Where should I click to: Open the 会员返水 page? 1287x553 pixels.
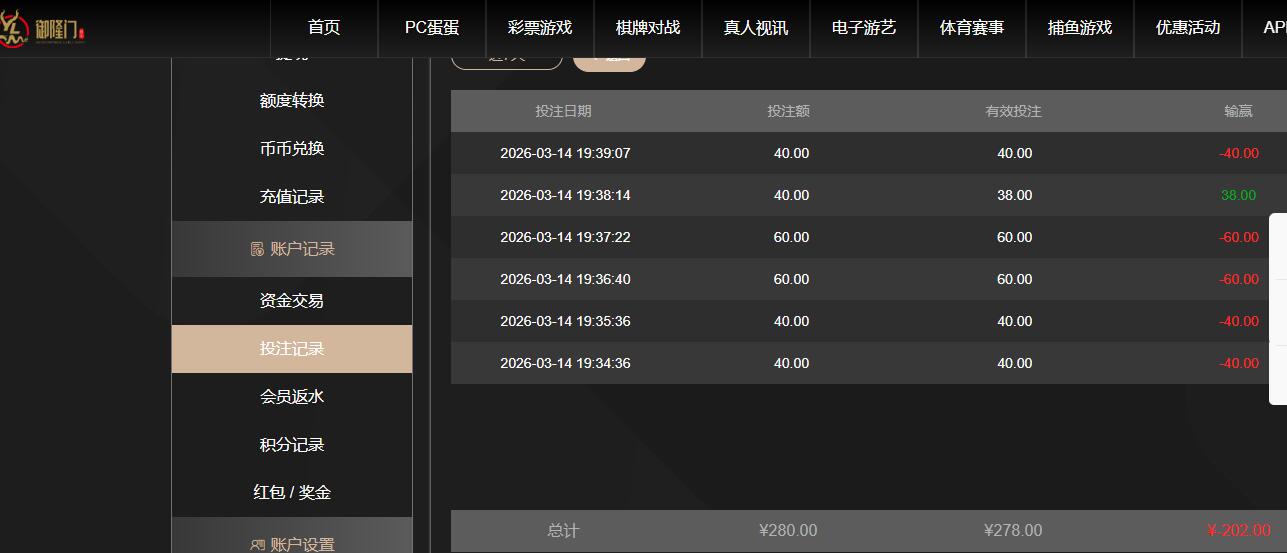click(x=292, y=397)
